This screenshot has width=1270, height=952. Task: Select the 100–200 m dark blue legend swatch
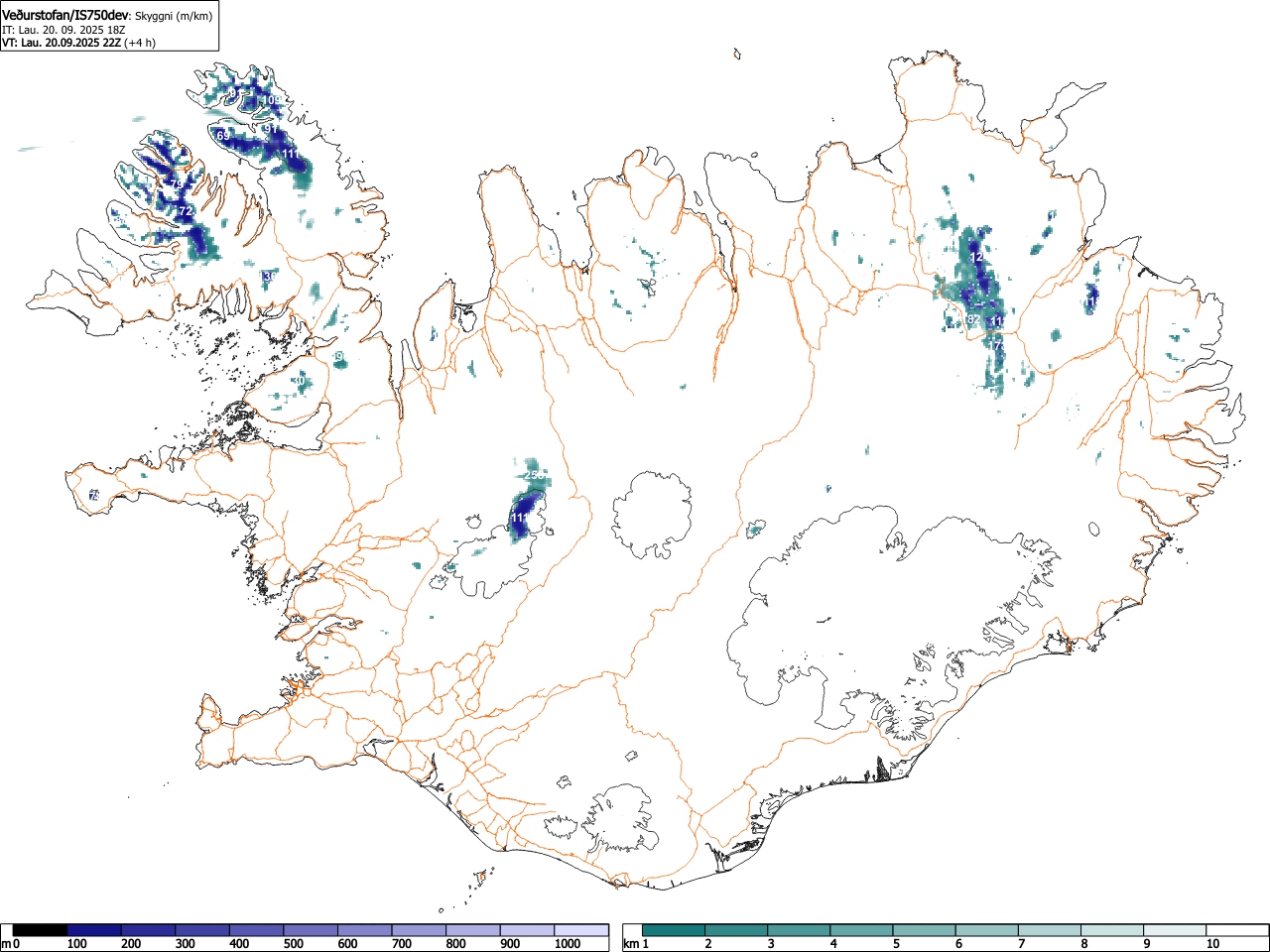pyautogui.click(x=94, y=930)
